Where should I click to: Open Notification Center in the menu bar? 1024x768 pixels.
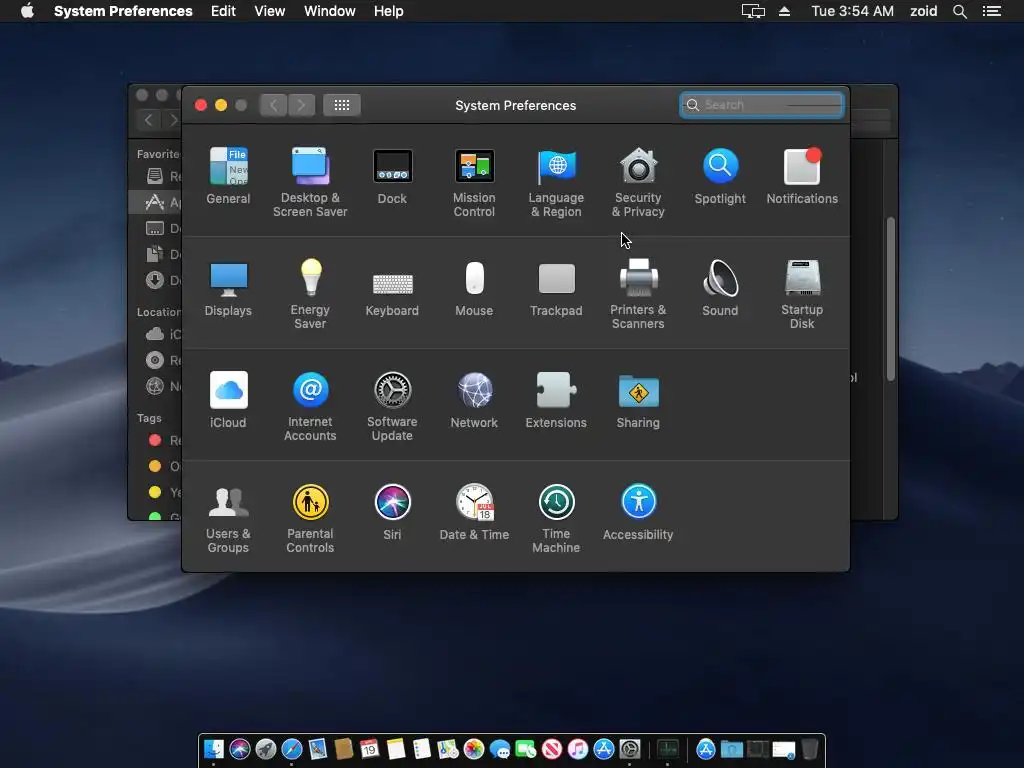click(992, 11)
